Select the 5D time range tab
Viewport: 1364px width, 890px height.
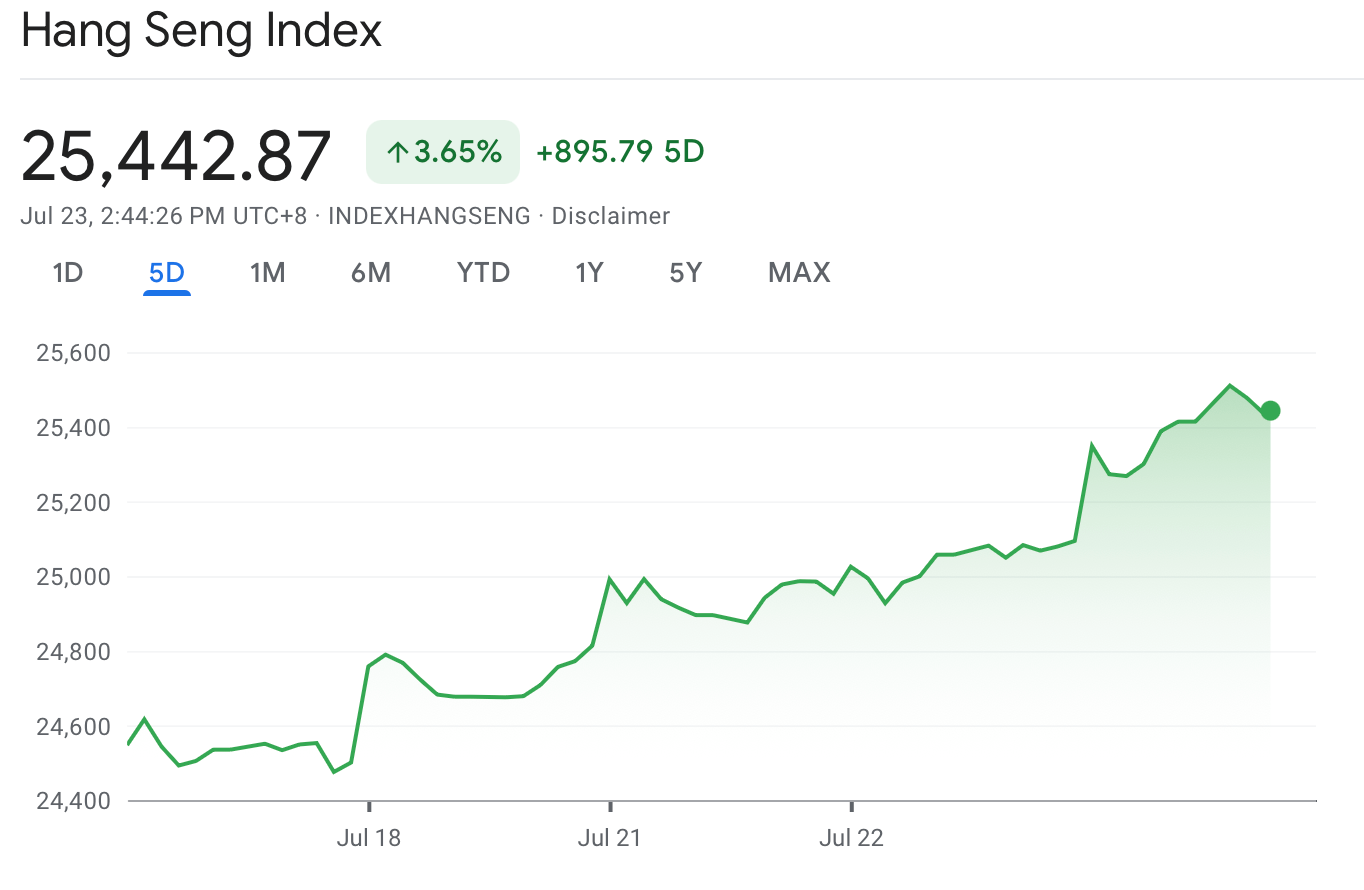pos(167,272)
